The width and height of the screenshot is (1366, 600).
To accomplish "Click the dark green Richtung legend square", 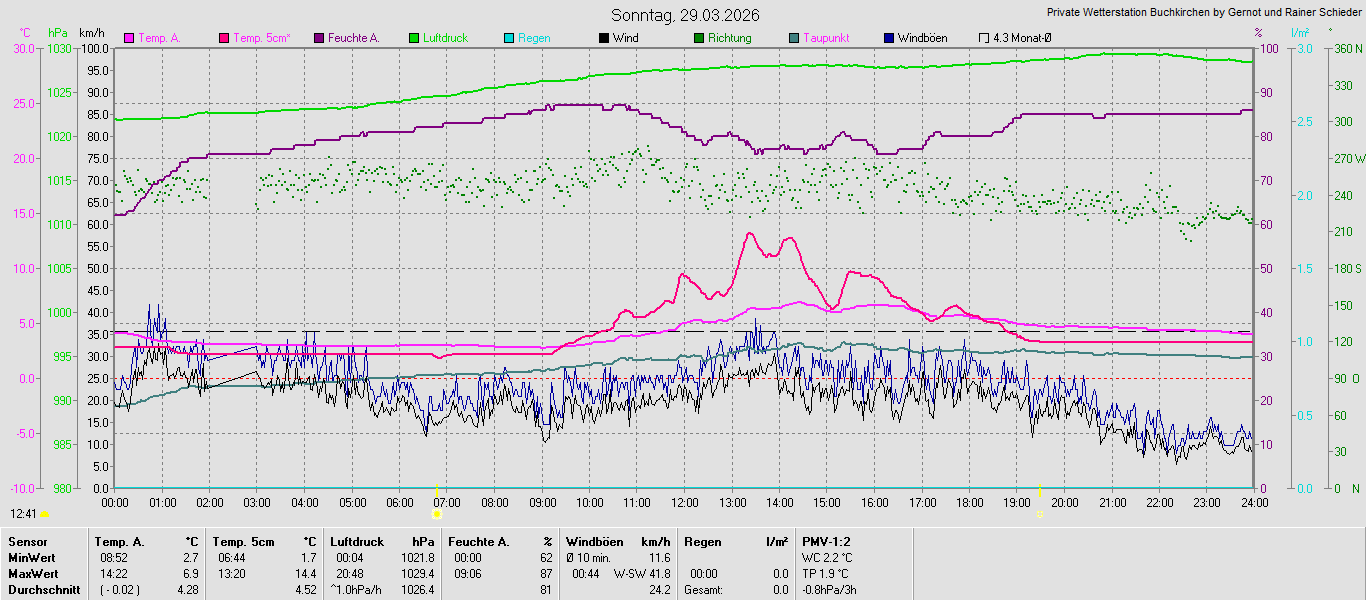I will pos(699,38).
